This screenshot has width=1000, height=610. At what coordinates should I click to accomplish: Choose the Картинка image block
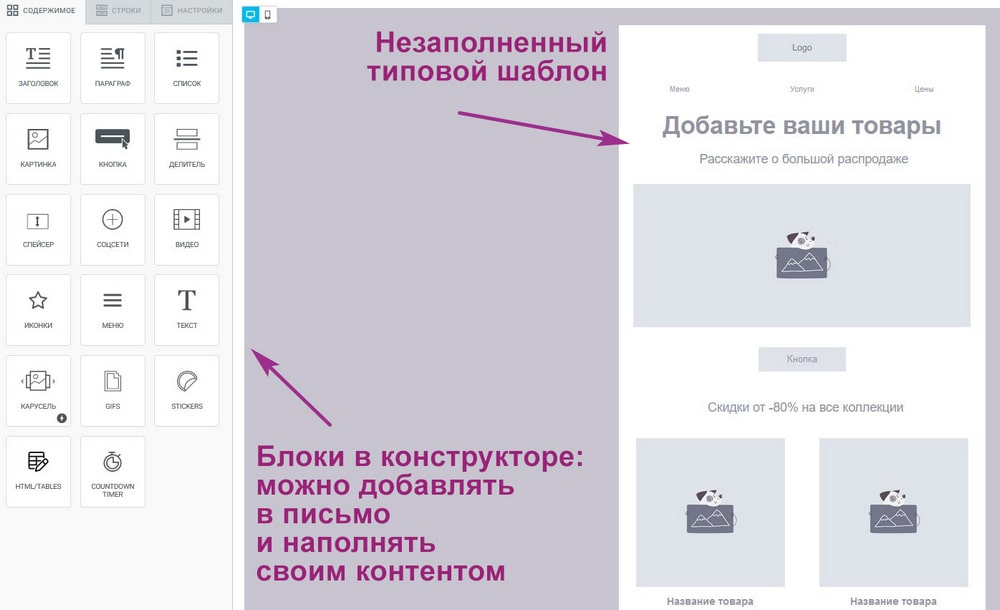point(38,149)
